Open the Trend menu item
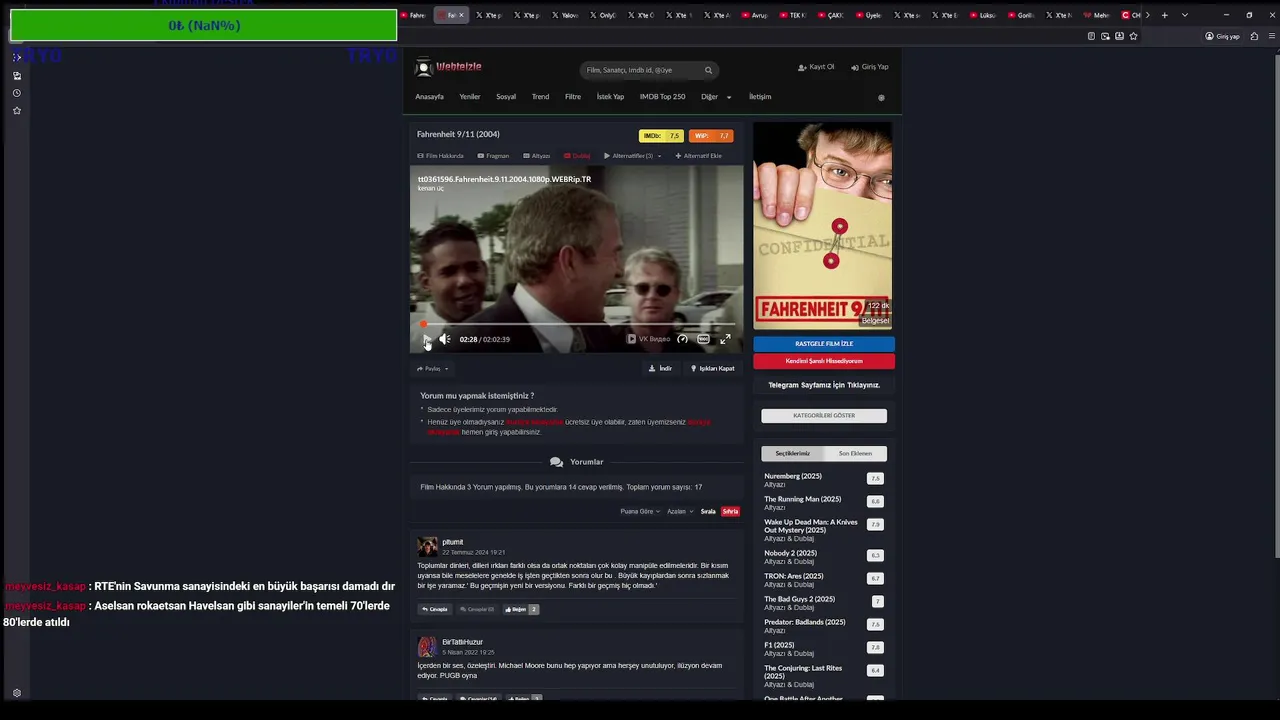 (x=540, y=97)
